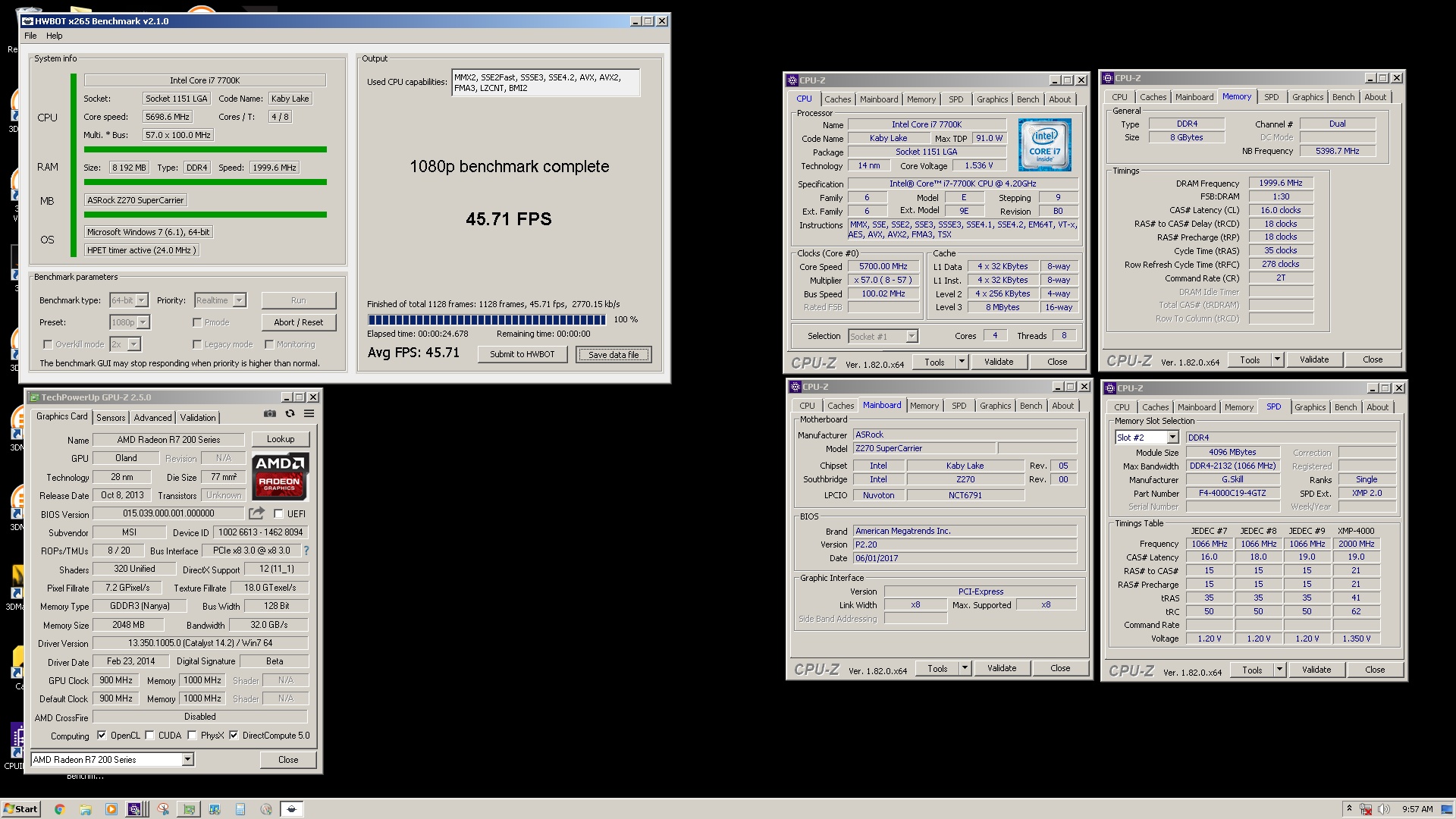
Task: Toggle Overkill mode checkbox
Action: (47, 344)
